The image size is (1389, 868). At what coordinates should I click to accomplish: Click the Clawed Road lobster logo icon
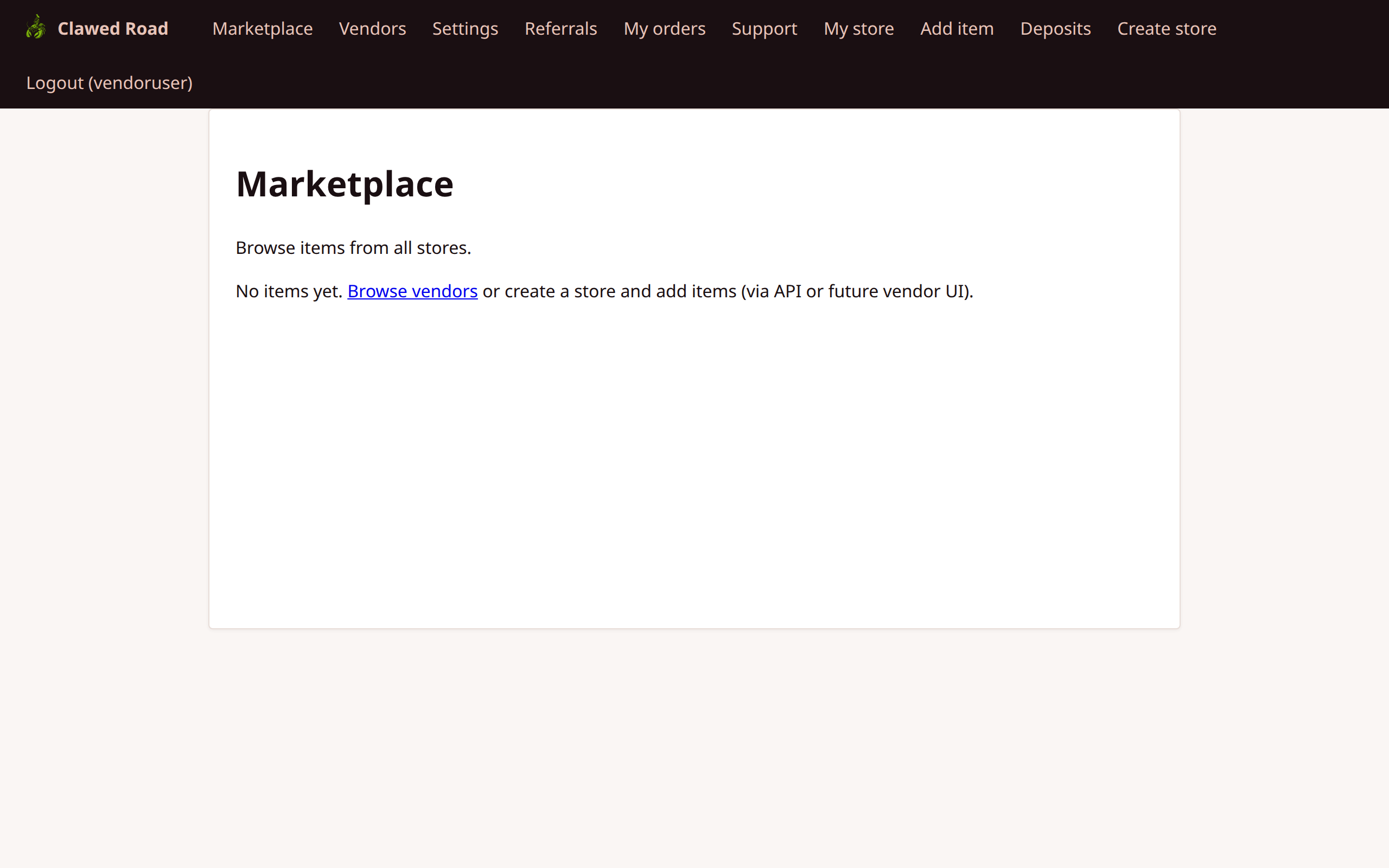[36, 28]
